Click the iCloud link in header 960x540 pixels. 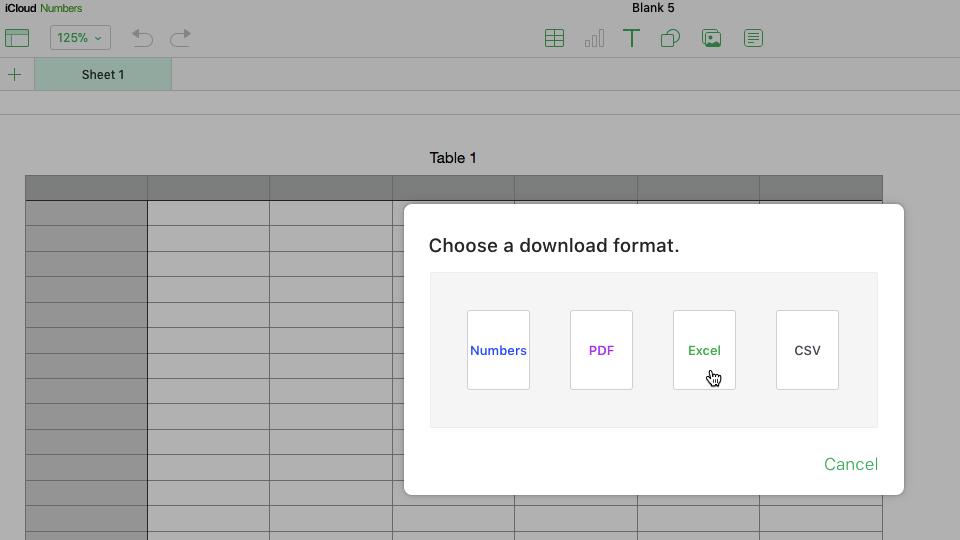click(x=21, y=8)
